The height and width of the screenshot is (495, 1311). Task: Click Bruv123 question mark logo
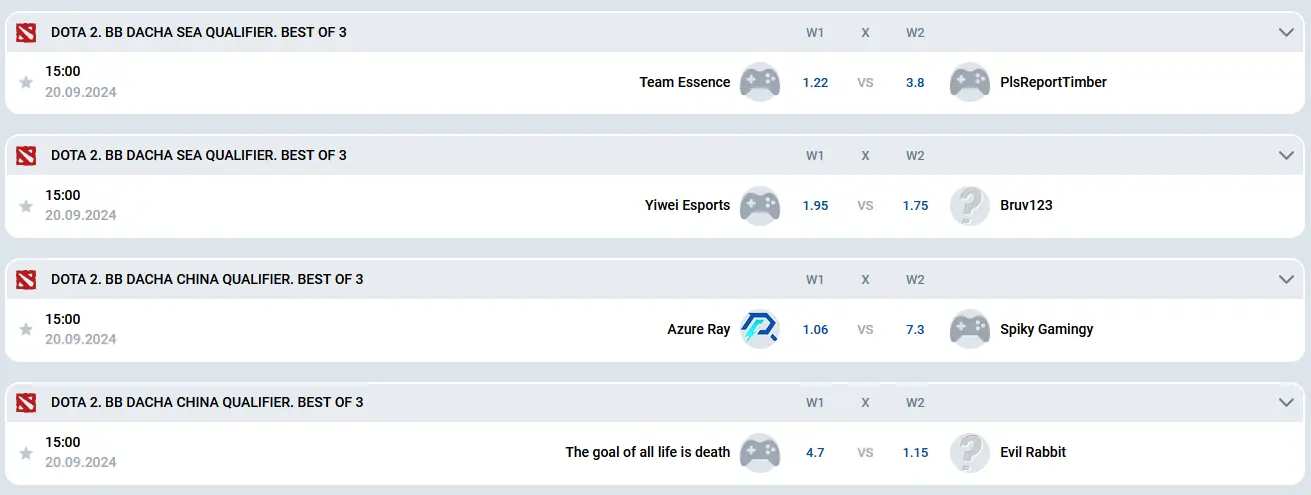click(x=969, y=205)
